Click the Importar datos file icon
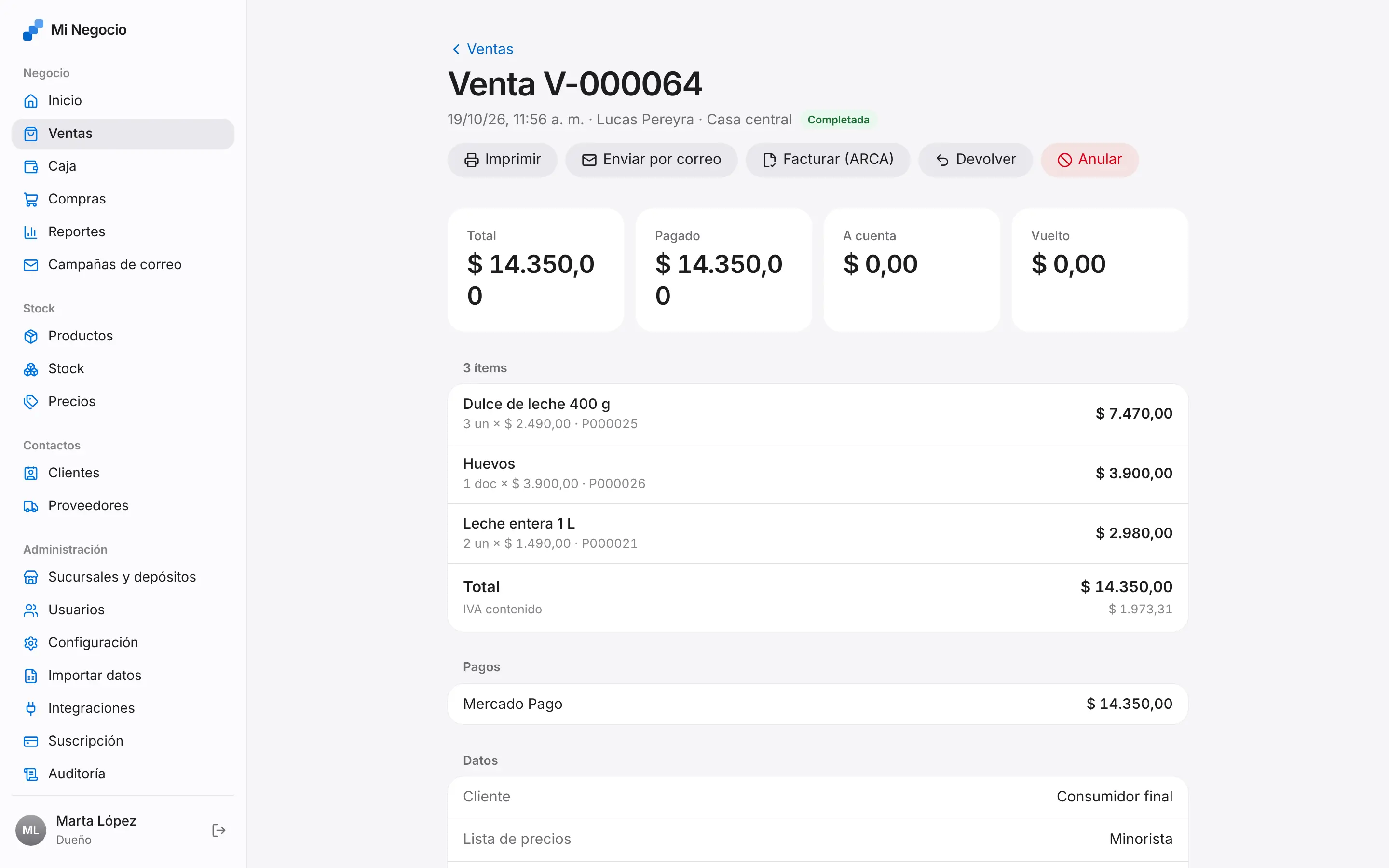The image size is (1389, 868). [x=31, y=676]
